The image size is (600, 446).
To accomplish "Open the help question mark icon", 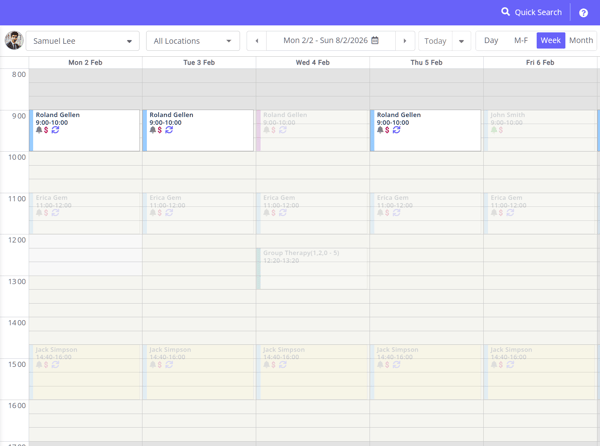I will coord(584,13).
